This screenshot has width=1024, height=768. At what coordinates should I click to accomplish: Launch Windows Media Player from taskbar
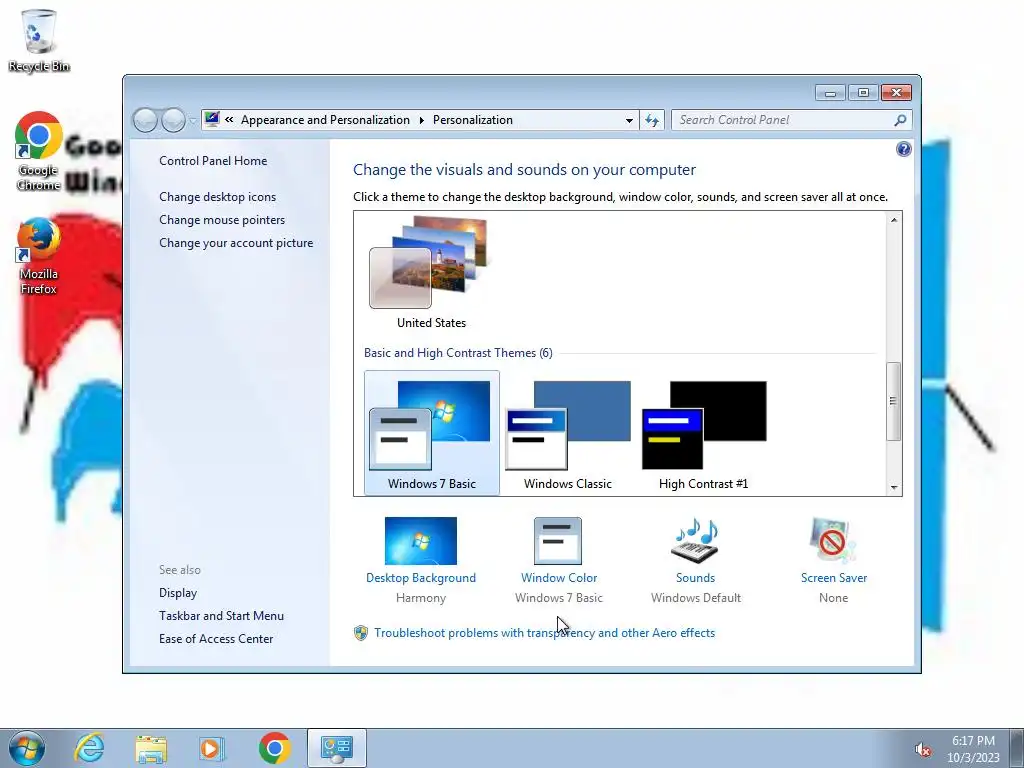[x=211, y=748]
